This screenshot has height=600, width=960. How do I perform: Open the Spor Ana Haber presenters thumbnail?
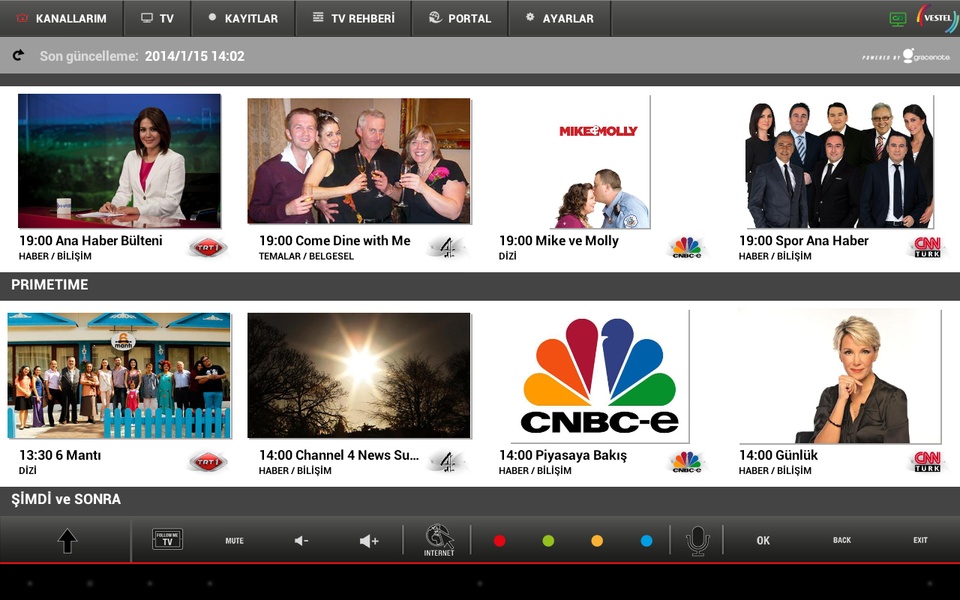839,162
